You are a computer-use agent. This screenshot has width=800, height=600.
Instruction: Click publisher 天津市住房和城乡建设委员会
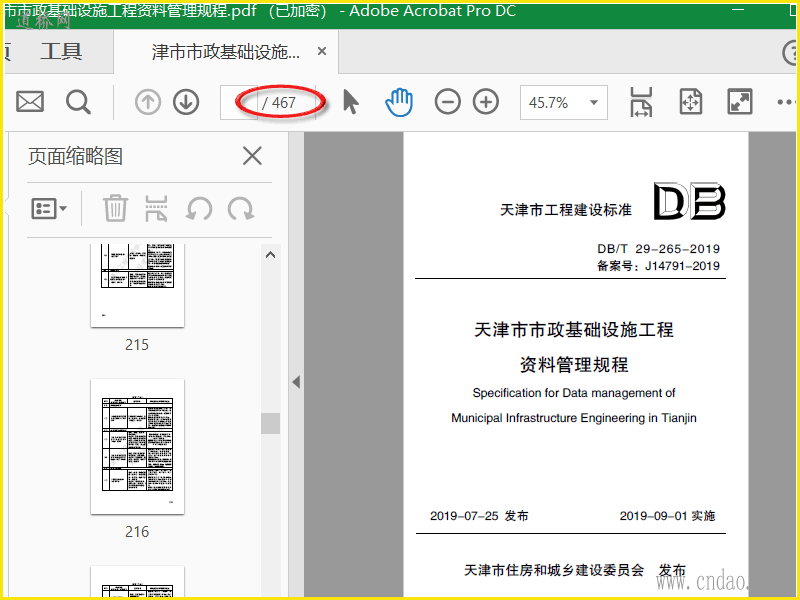pos(554,570)
